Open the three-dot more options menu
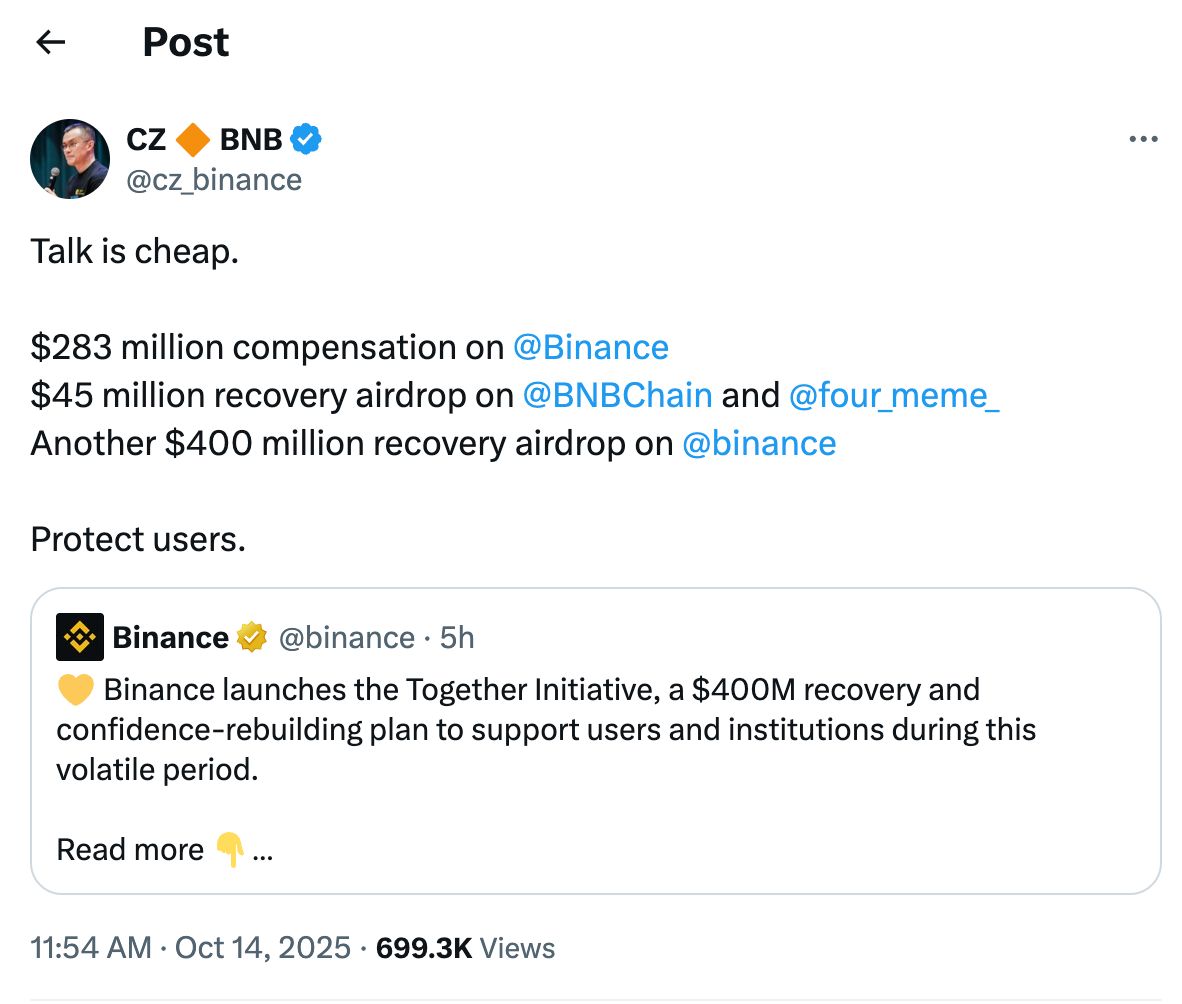 (x=1142, y=139)
